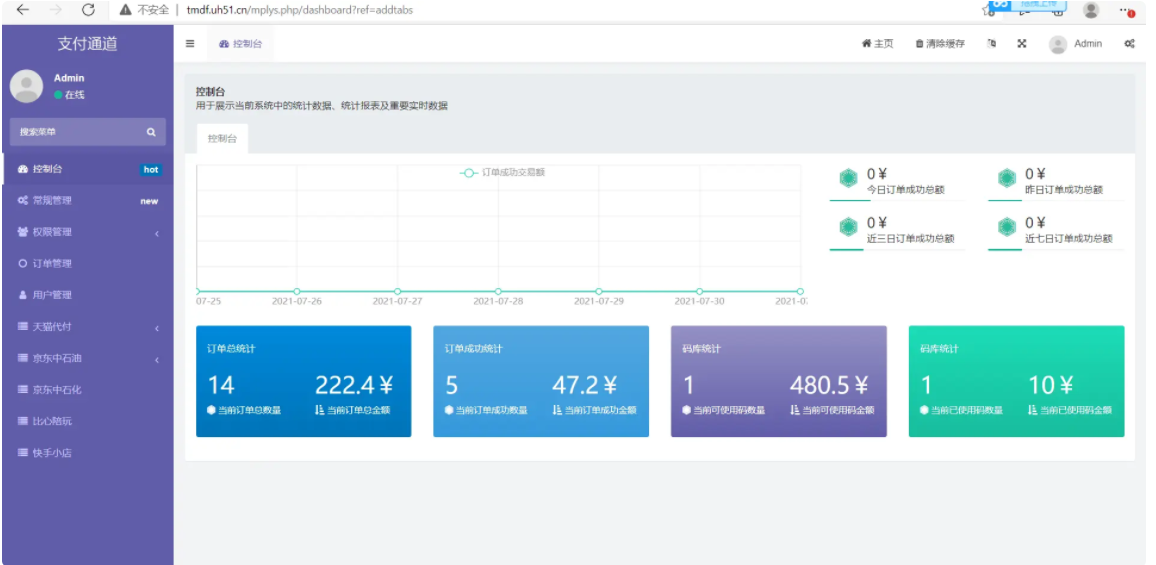Click the Admin avatar in the header

pos(1058,44)
